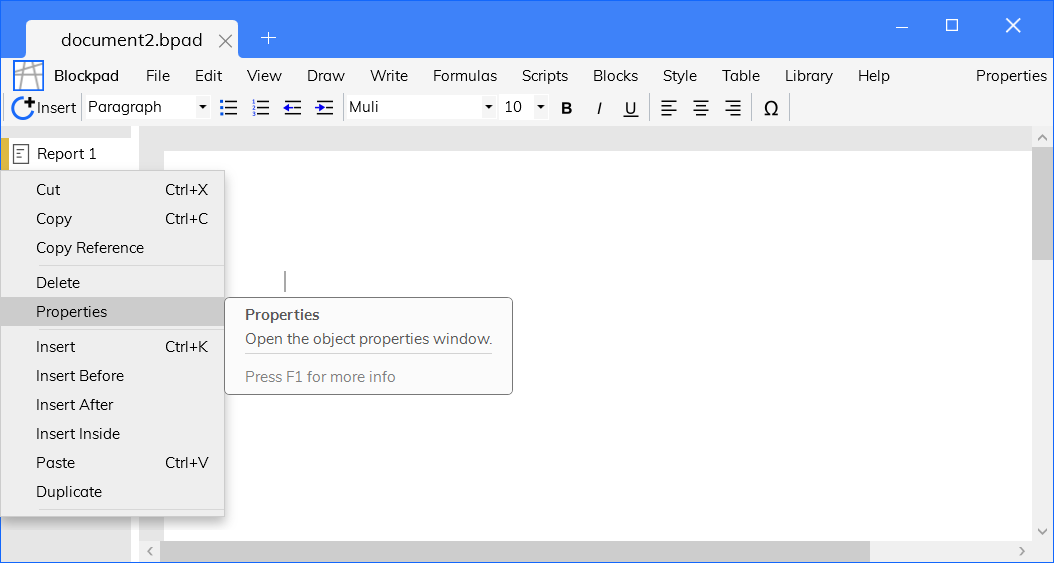Minimize the Blockpad window
The image size is (1054, 563).
pyautogui.click(x=903, y=27)
